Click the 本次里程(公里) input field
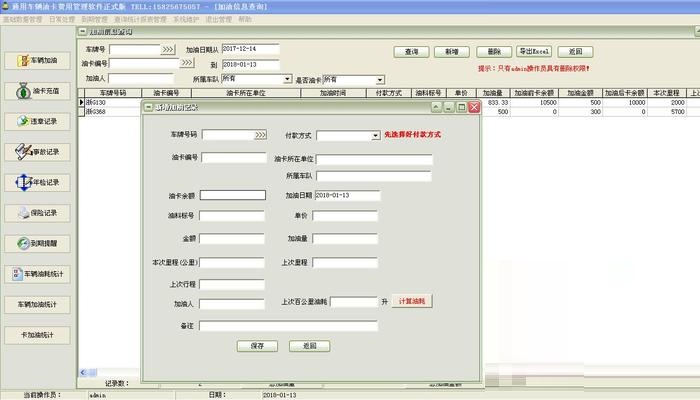 point(232,262)
